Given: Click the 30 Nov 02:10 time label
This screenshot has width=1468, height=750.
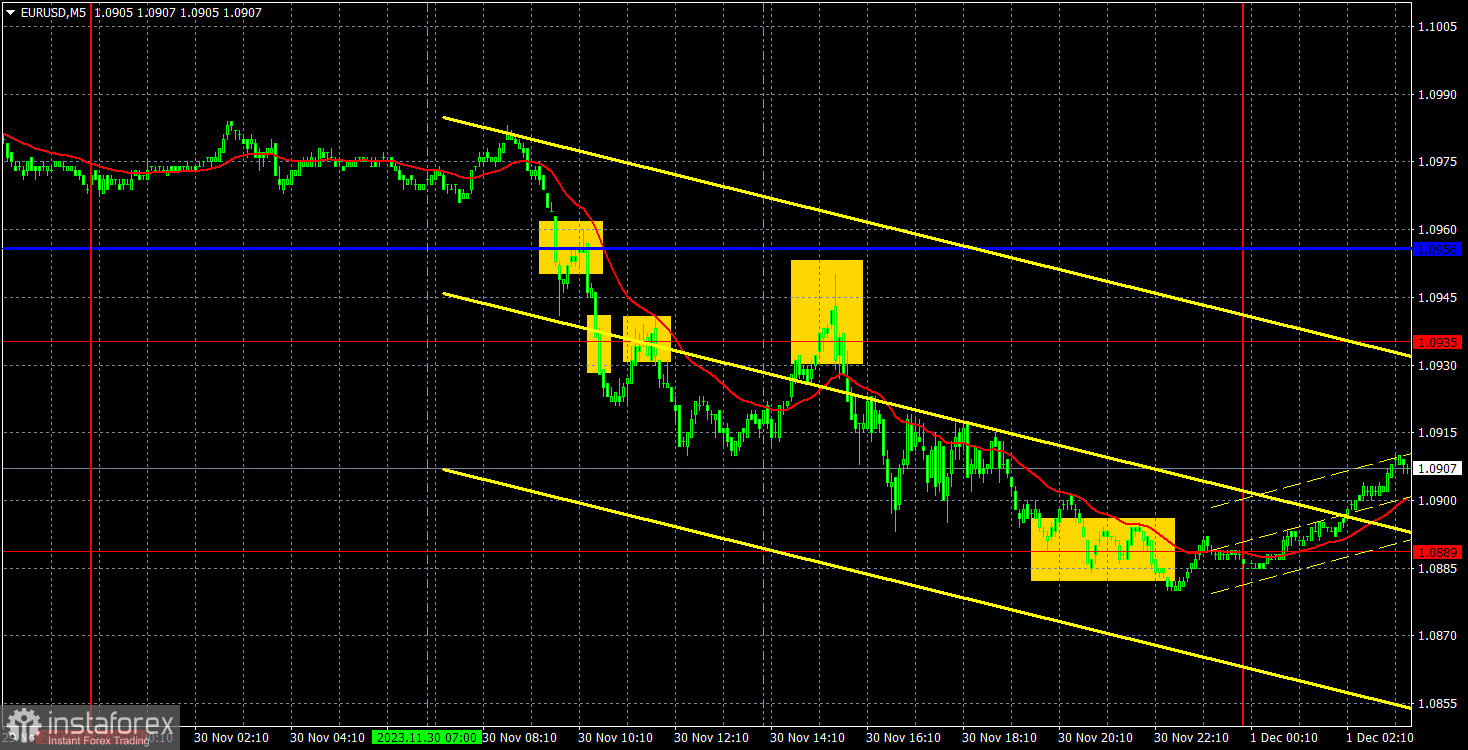Looking at the screenshot, I should pos(231,737).
